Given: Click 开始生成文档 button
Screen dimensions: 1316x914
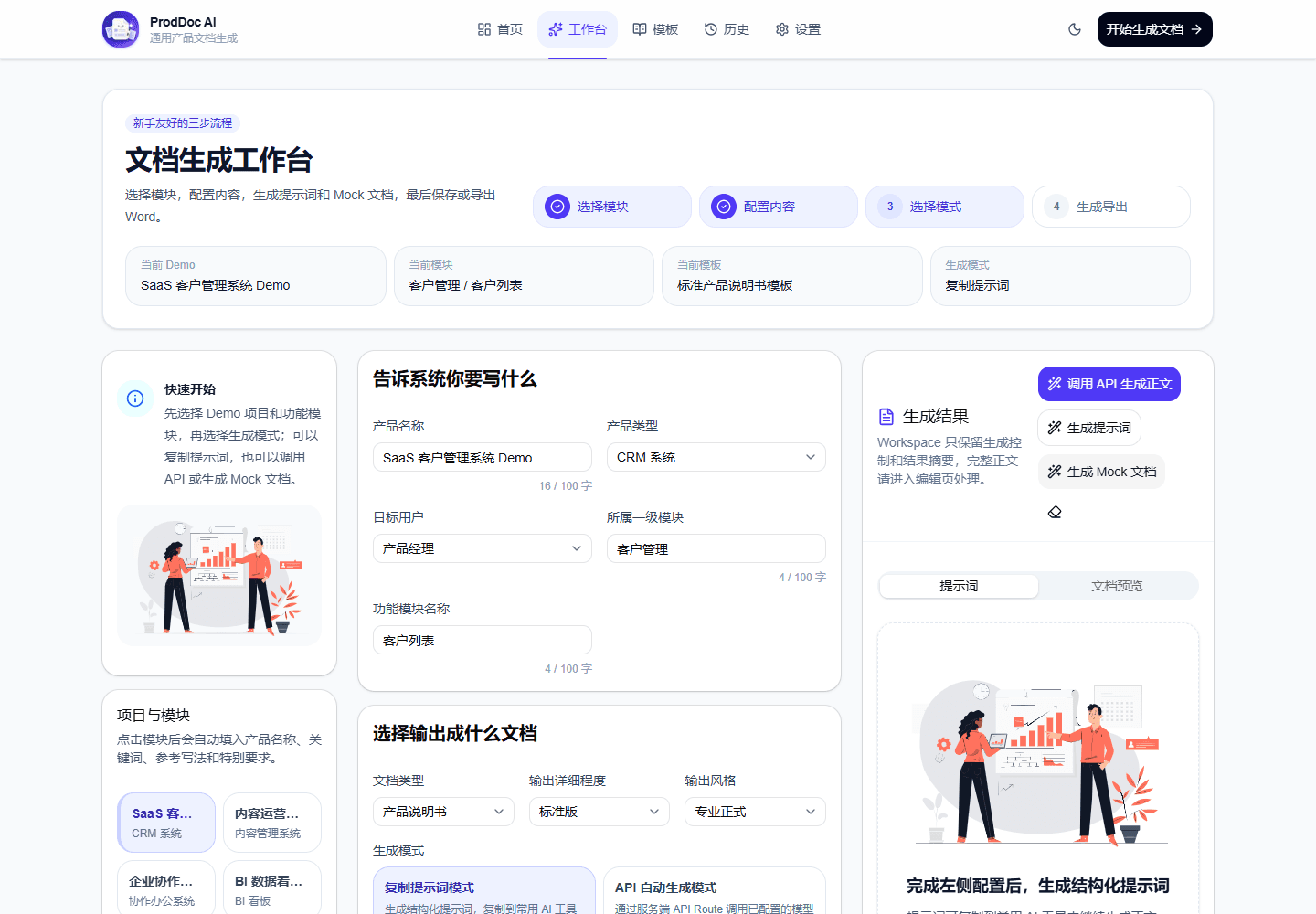Looking at the screenshot, I should (1154, 29).
